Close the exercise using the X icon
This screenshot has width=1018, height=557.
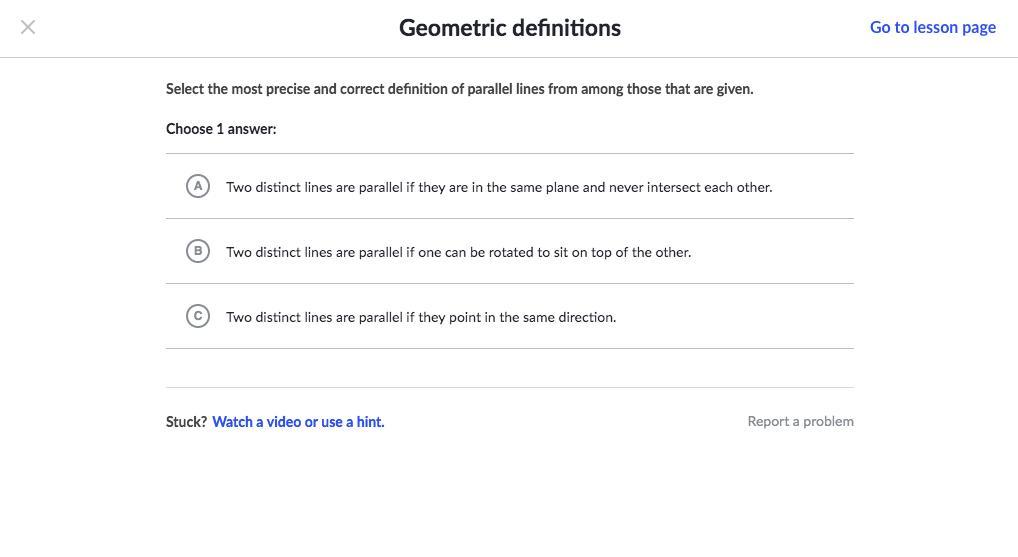28,27
